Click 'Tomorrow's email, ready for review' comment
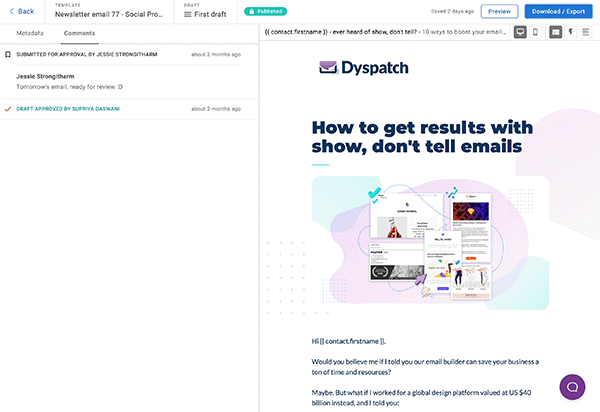This screenshot has width=600, height=412. (70, 87)
